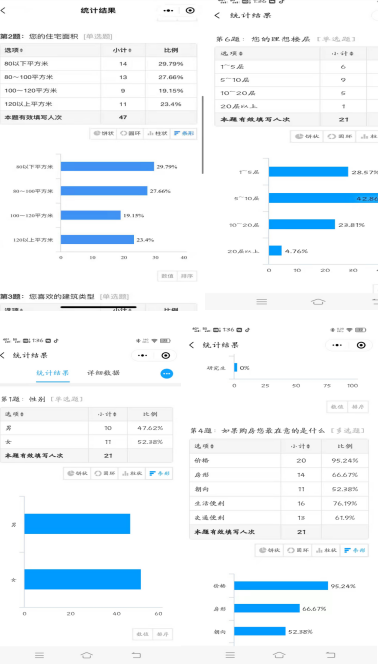The image size is (378, 667).
Task: Open the blue circular more-options button beside 详细数据
Action: click(x=166, y=373)
